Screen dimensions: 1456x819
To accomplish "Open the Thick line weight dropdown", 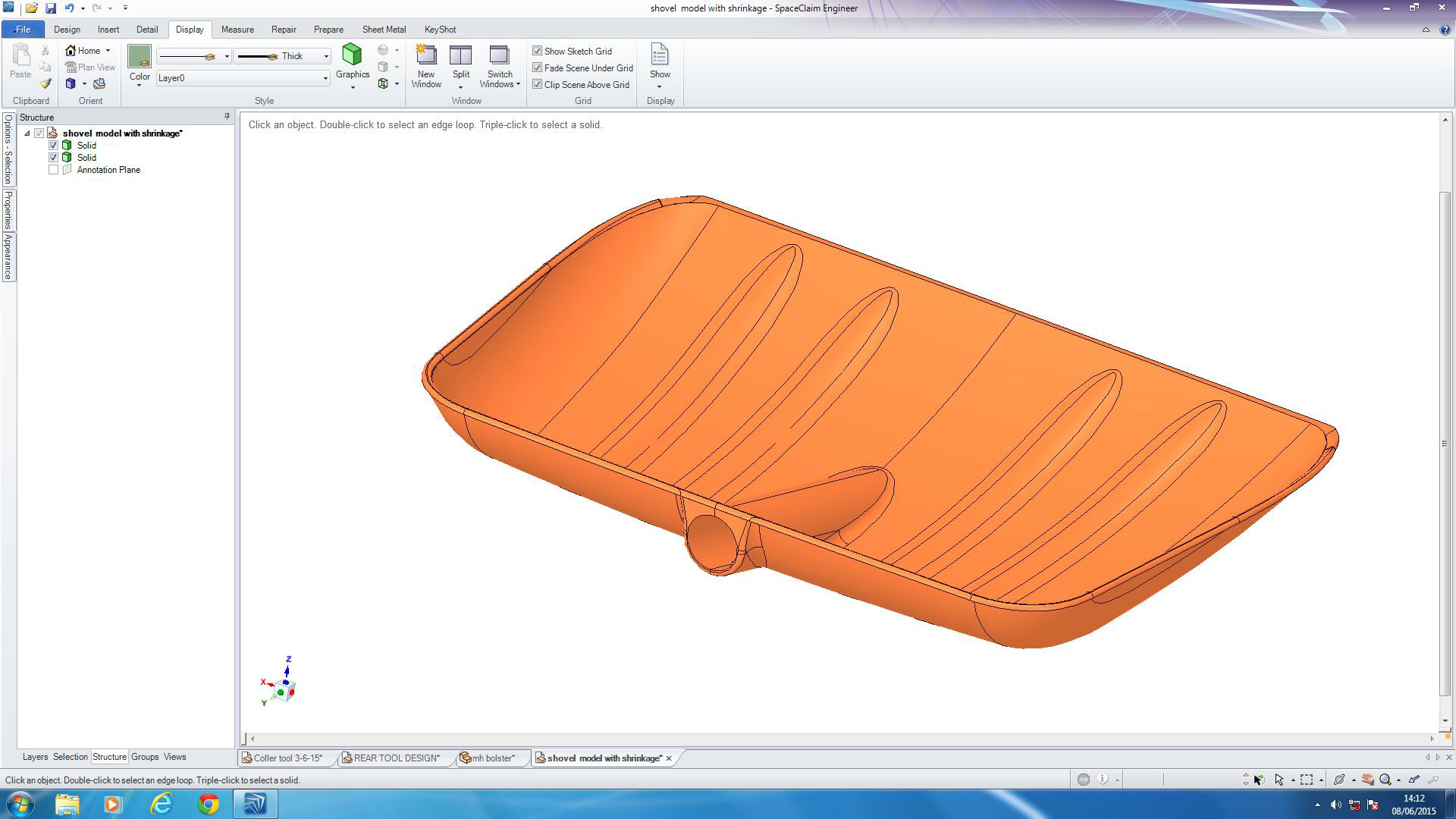I will tap(326, 56).
